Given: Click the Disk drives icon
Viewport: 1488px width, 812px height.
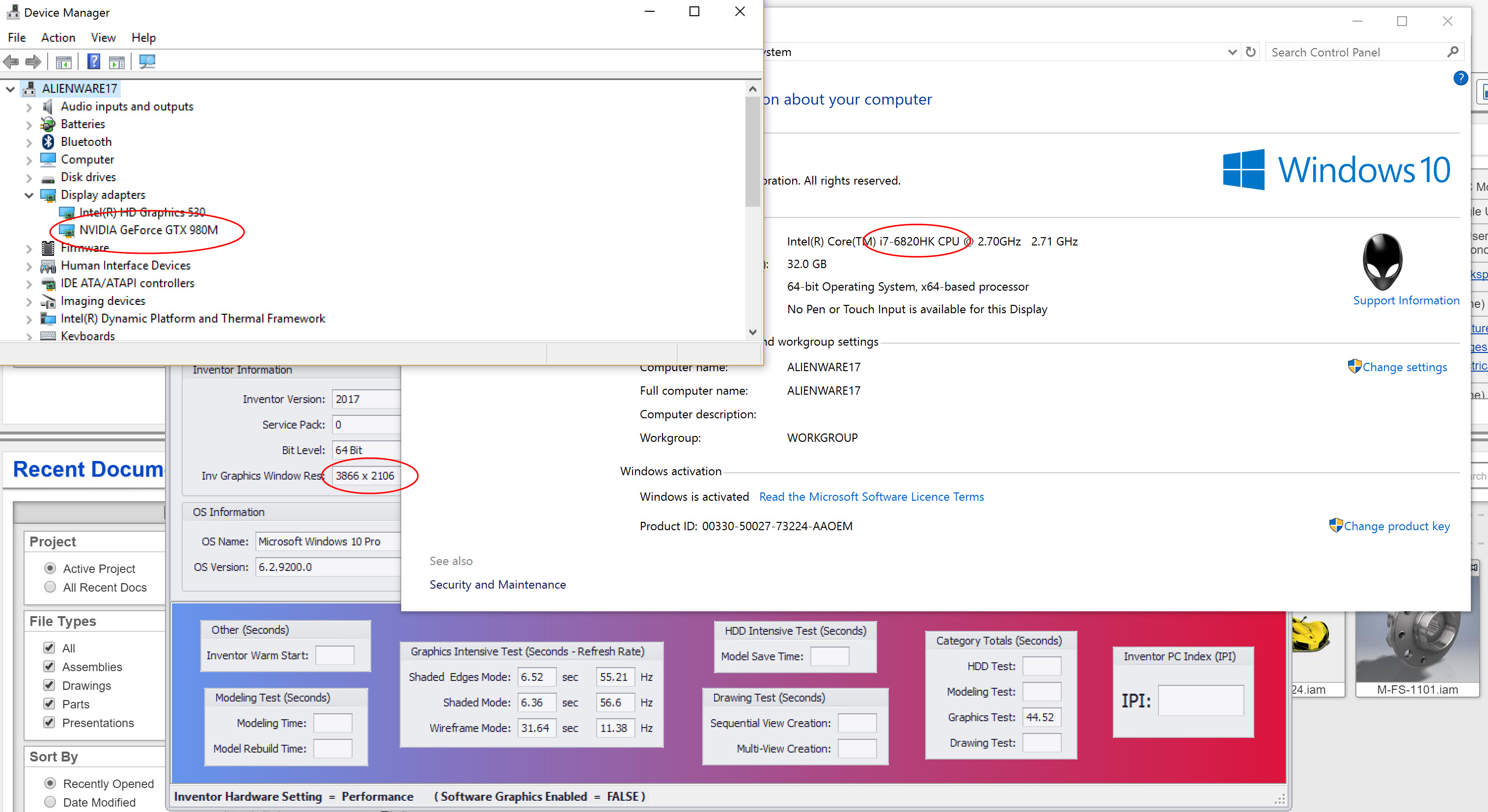Looking at the screenshot, I should click(48, 179).
